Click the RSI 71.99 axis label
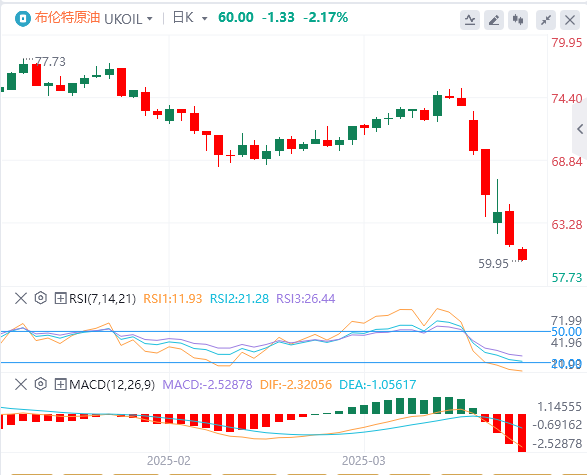Viewport: 587px width, 475px height. pyautogui.click(x=567, y=321)
